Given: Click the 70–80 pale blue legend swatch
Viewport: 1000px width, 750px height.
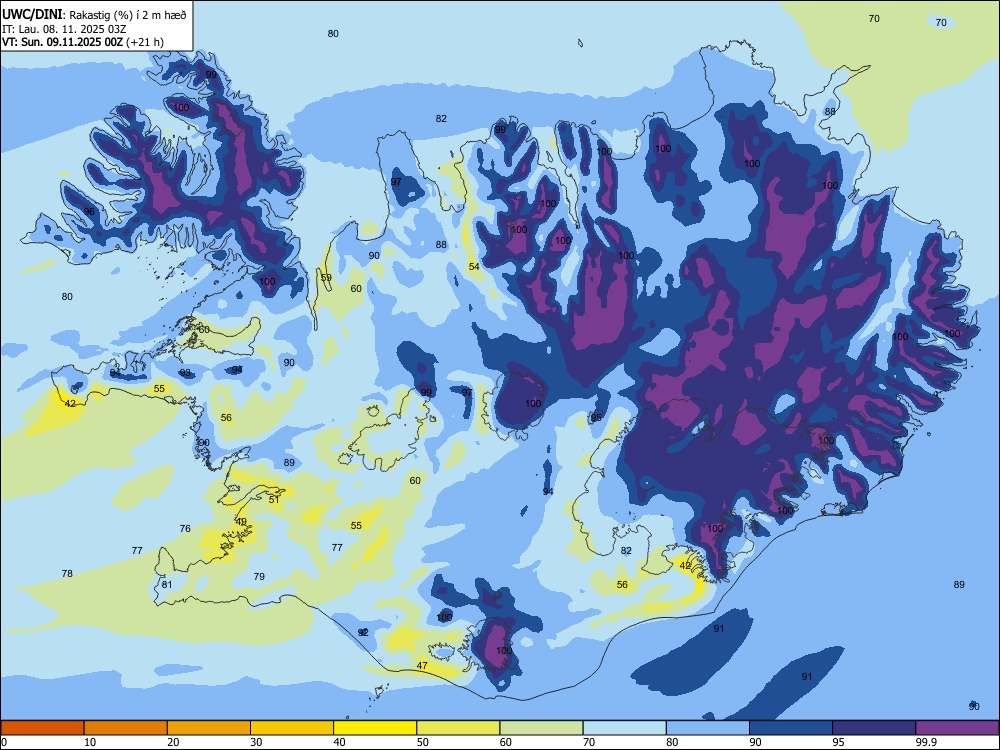Looking at the screenshot, I should [624, 728].
